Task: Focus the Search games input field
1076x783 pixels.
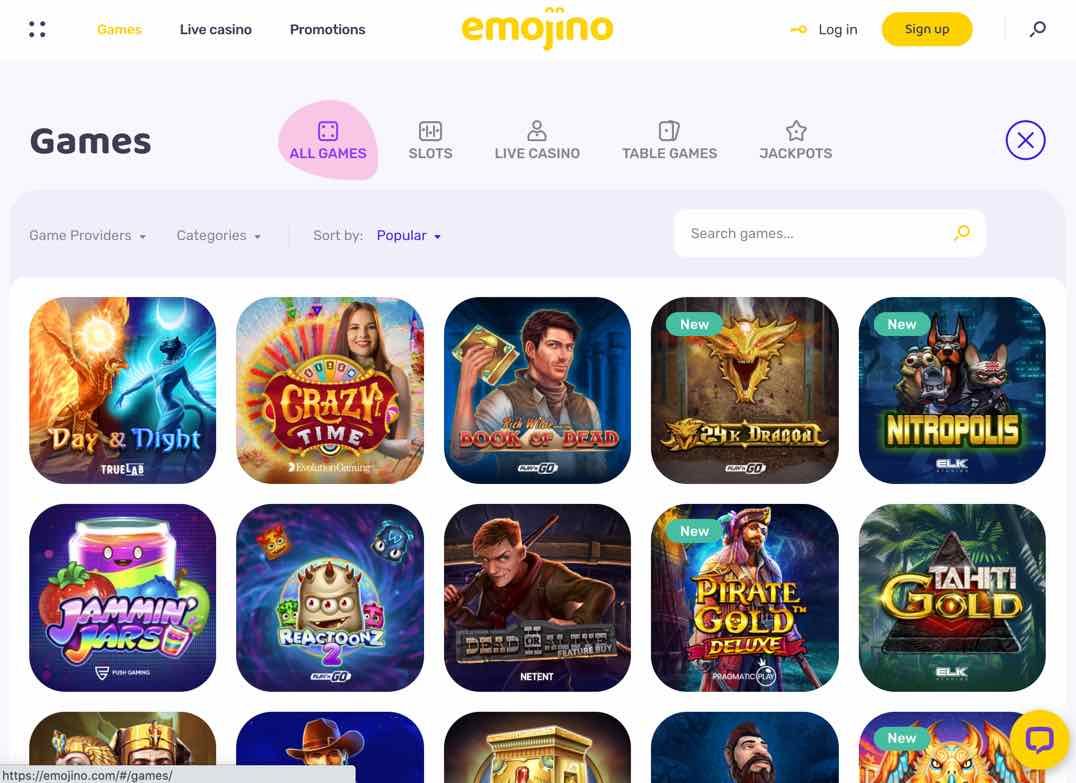Action: pos(830,233)
